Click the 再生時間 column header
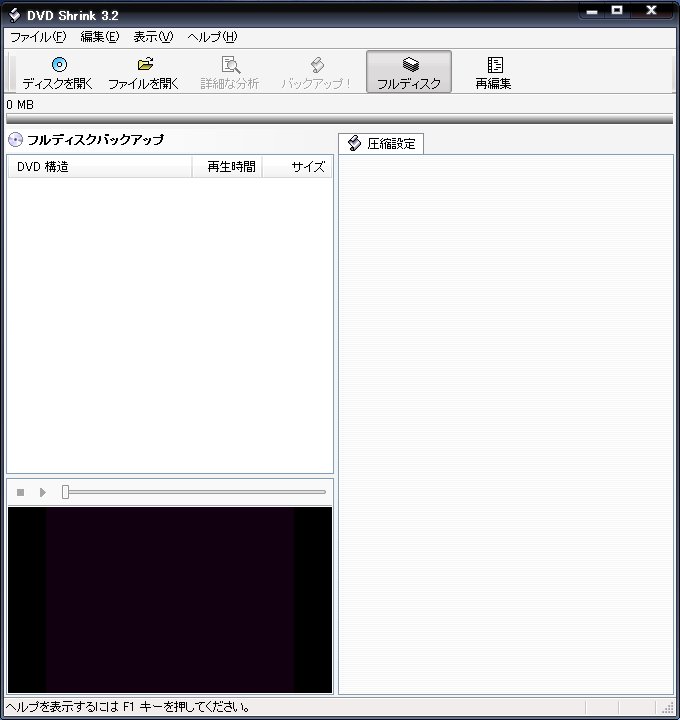 click(x=227, y=167)
